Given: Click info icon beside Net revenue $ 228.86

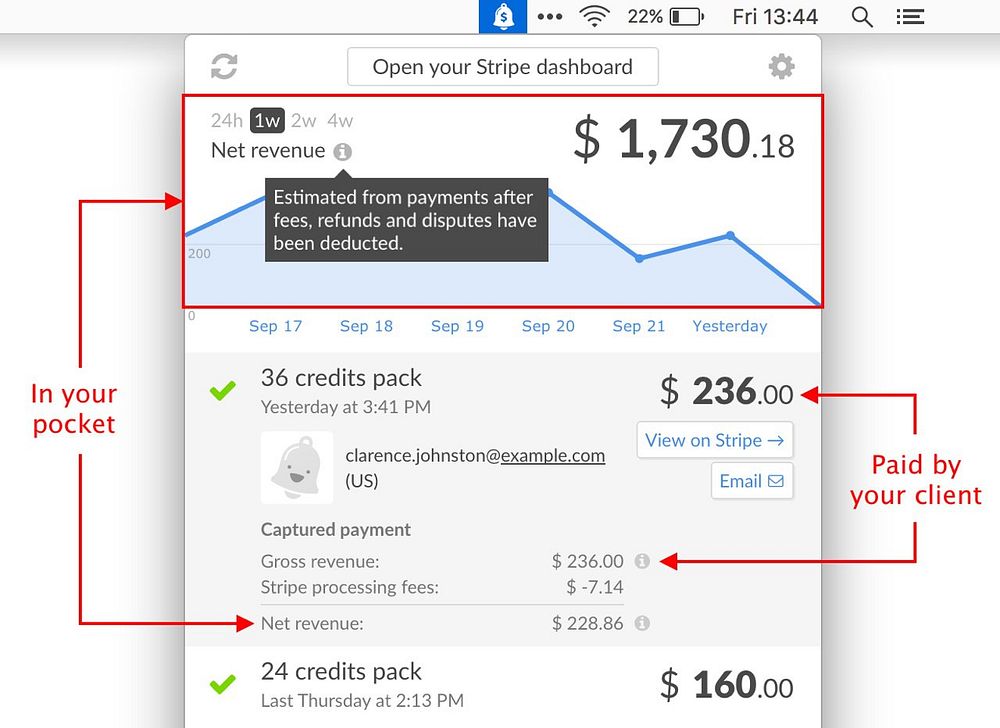Looking at the screenshot, I should [x=642, y=623].
